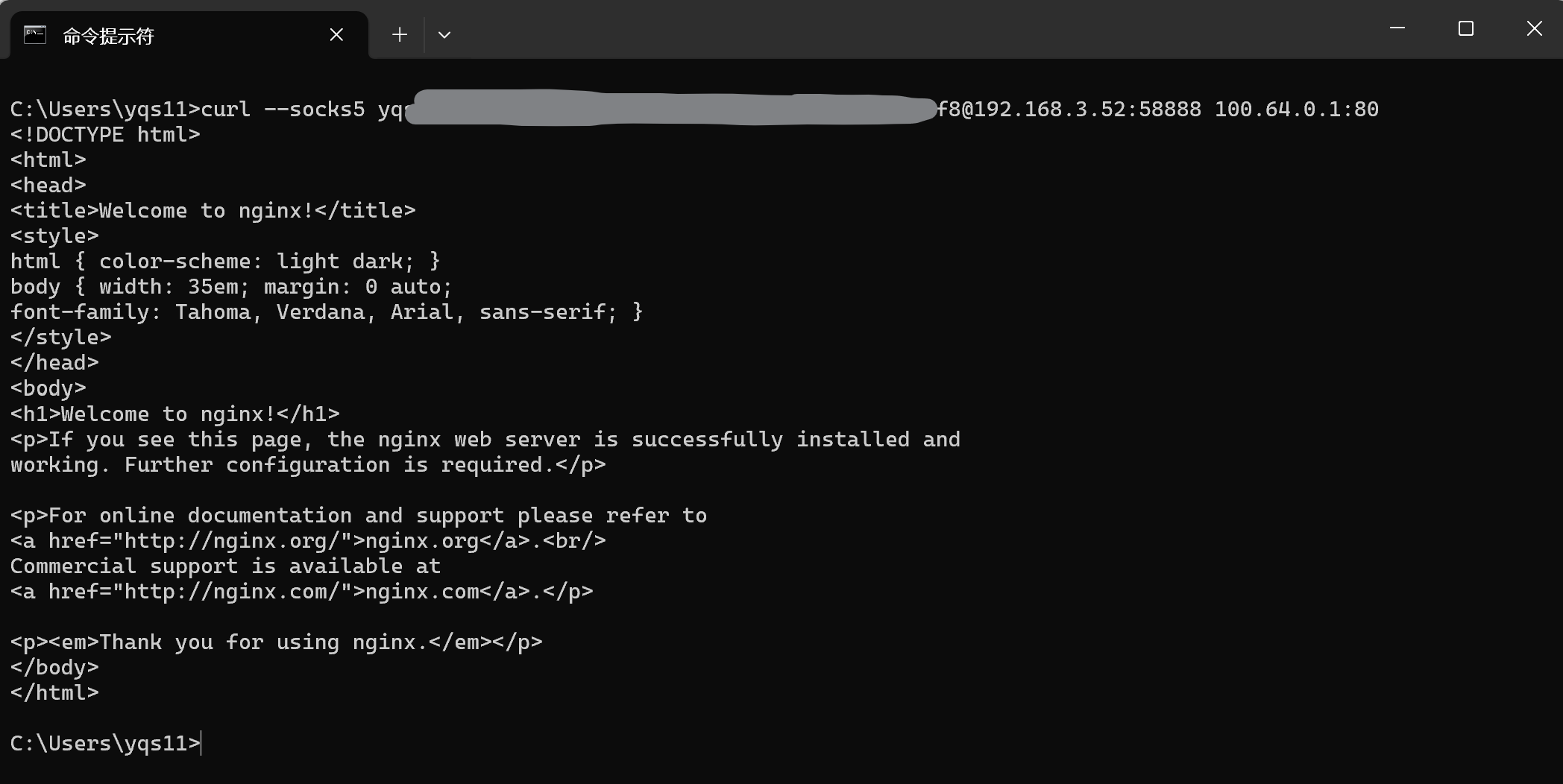This screenshot has width=1563, height=784.
Task: Click the <title>Welcome to nginx! line
Action: [213, 210]
